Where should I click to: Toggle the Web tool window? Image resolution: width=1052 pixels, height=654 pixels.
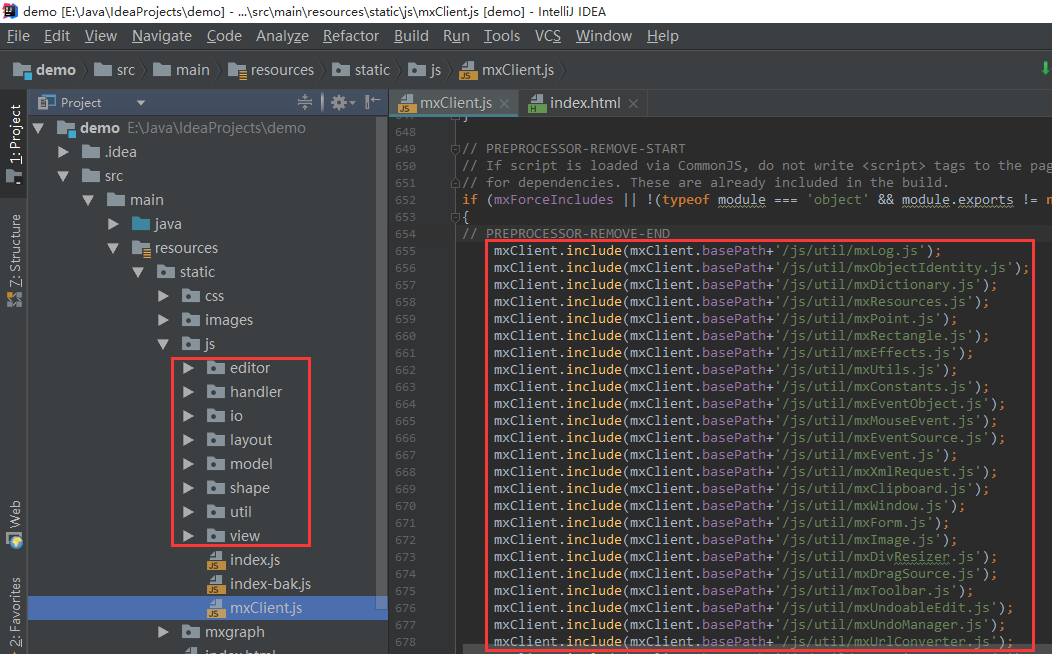pos(14,524)
